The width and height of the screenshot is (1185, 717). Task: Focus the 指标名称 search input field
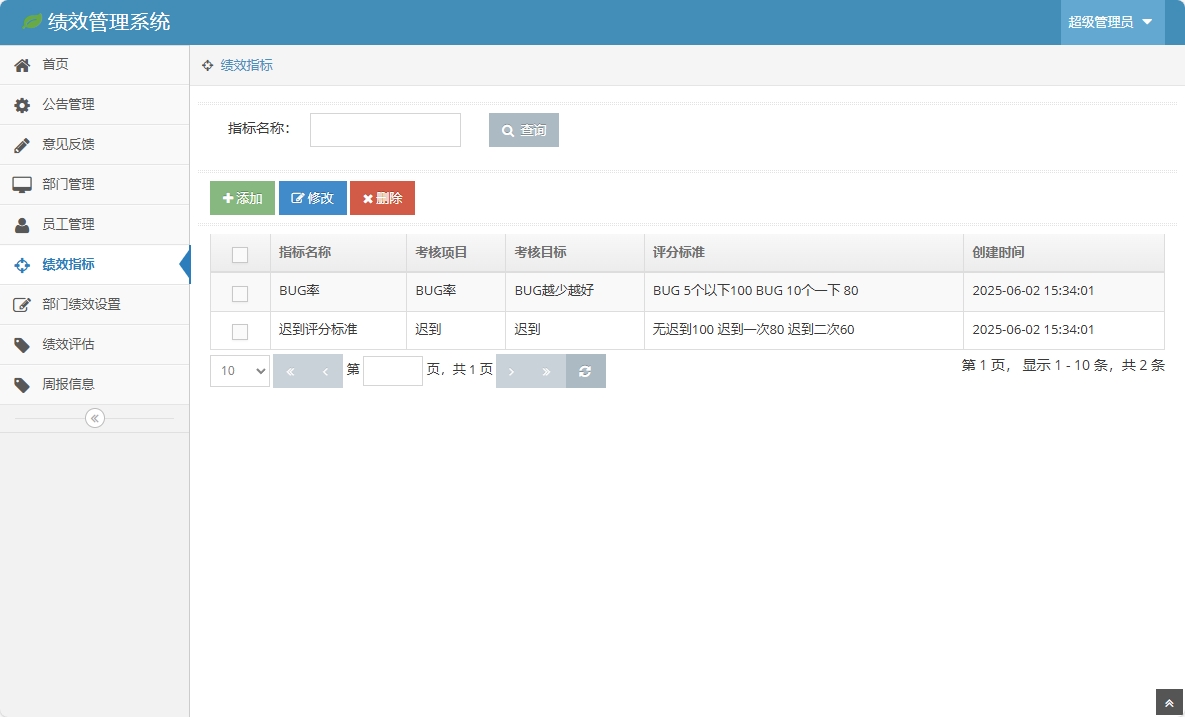click(x=385, y=130)
